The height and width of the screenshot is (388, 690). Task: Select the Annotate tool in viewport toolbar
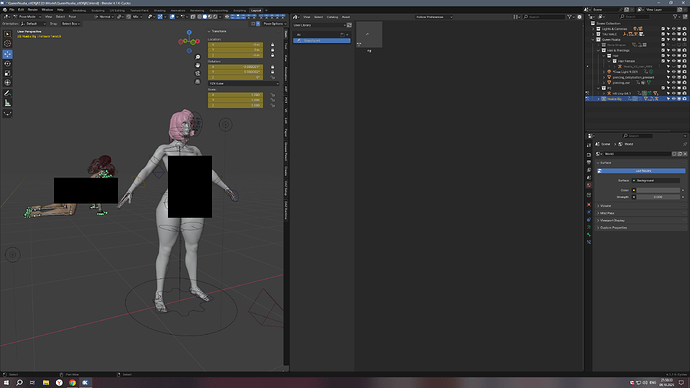pos(7,93)
